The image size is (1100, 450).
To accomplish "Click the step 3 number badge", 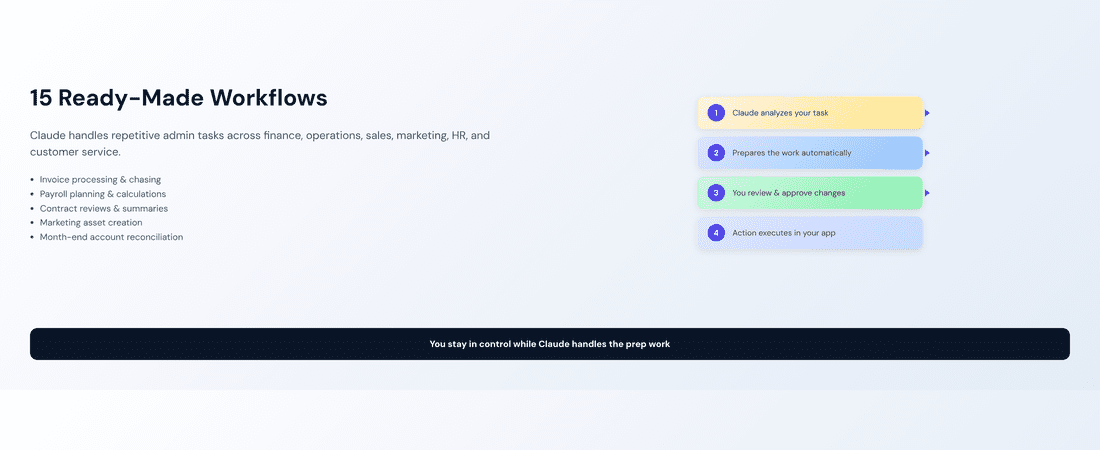I will (716, 192).
